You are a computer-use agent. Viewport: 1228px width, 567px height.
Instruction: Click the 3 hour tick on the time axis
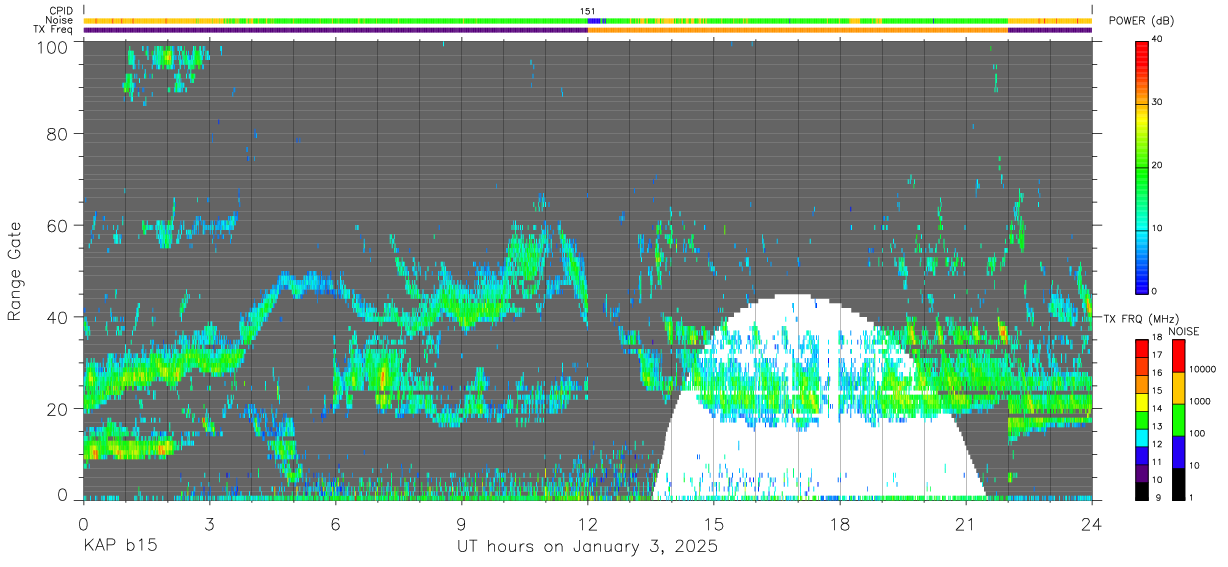(x=210, y=523)
